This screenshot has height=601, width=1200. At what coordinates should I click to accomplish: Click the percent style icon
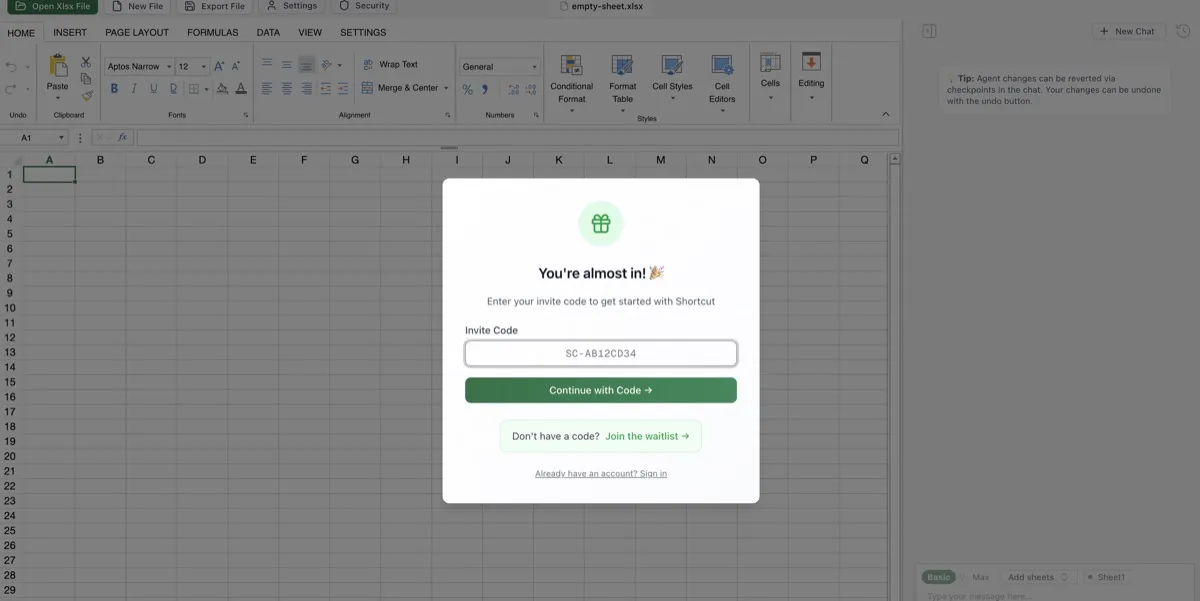466,89
